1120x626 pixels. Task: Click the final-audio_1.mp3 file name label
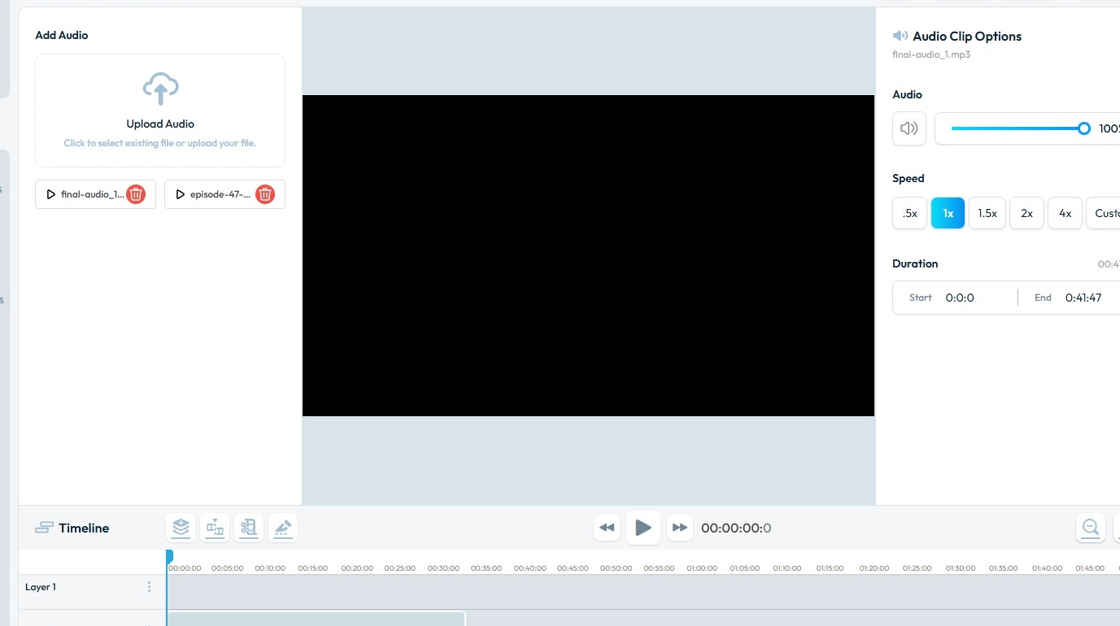tap(931, 54)
